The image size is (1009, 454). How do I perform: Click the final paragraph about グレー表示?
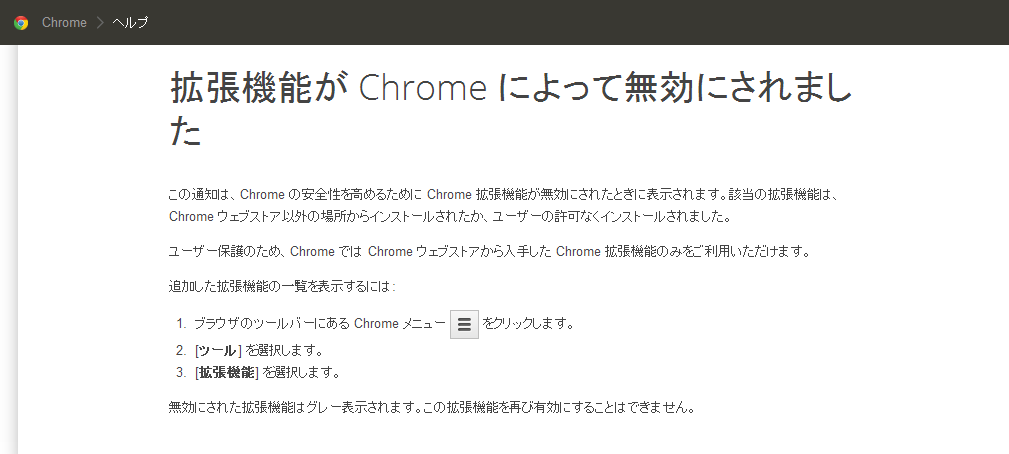coord(431,408)
